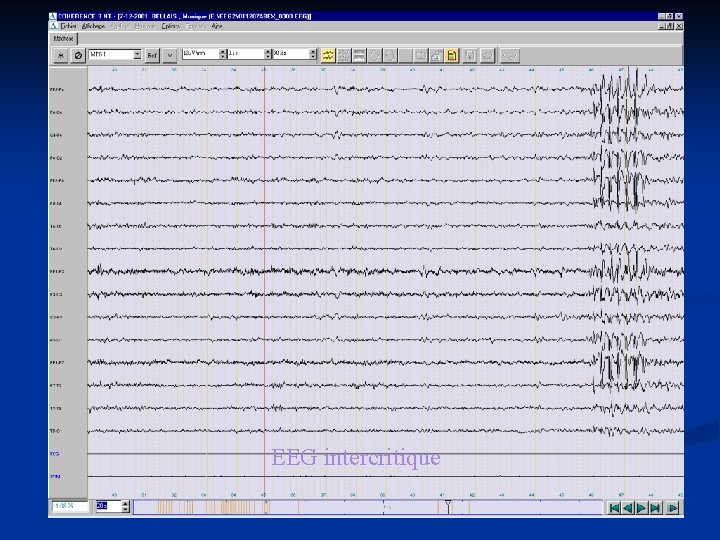The image size is (720, 540).
Task: Click the first circular head-map icon
Action: point(375,56)
